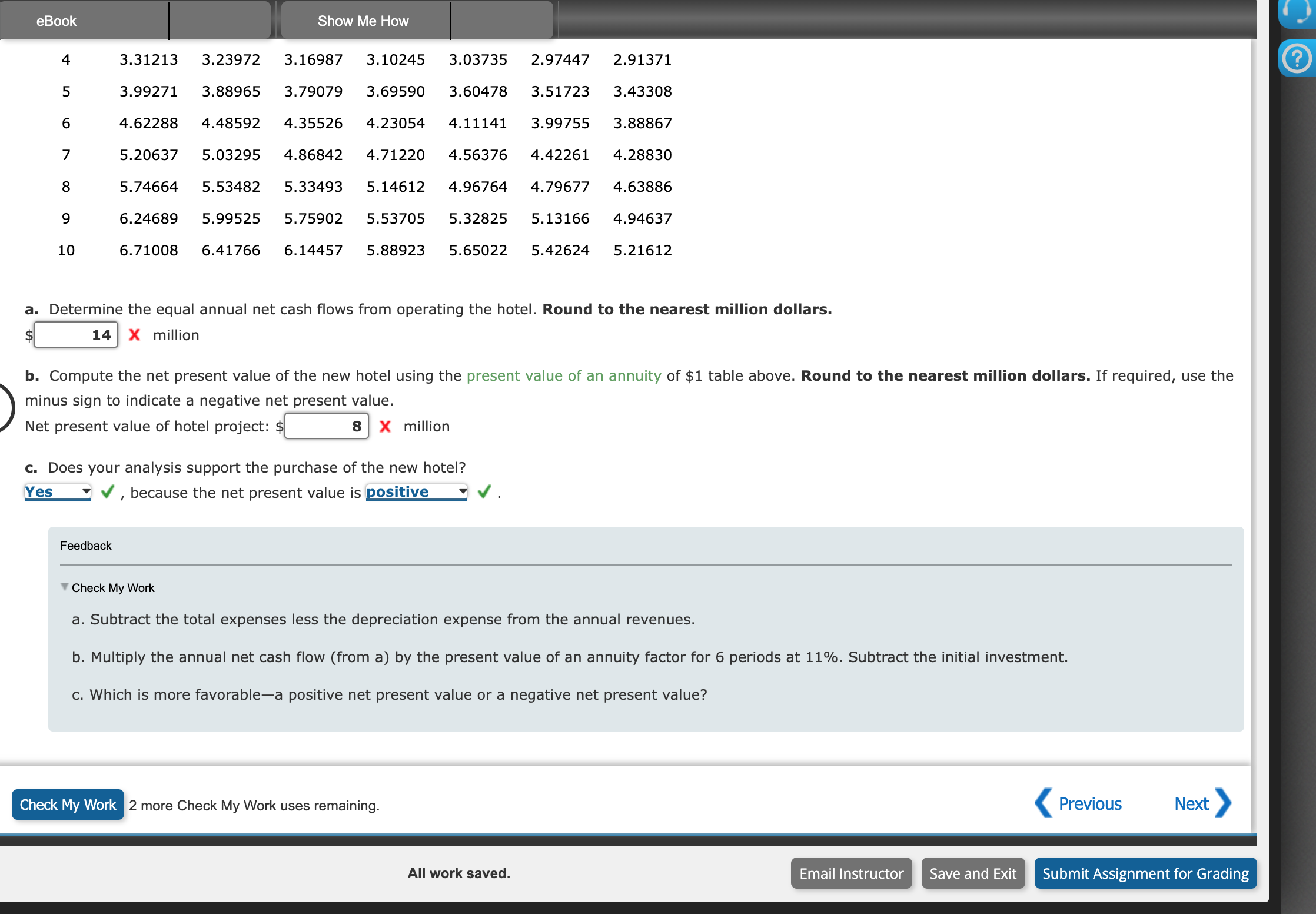
Task: Click the help question mark icon
Action: pyautogui.click(x=1297, y=58)
